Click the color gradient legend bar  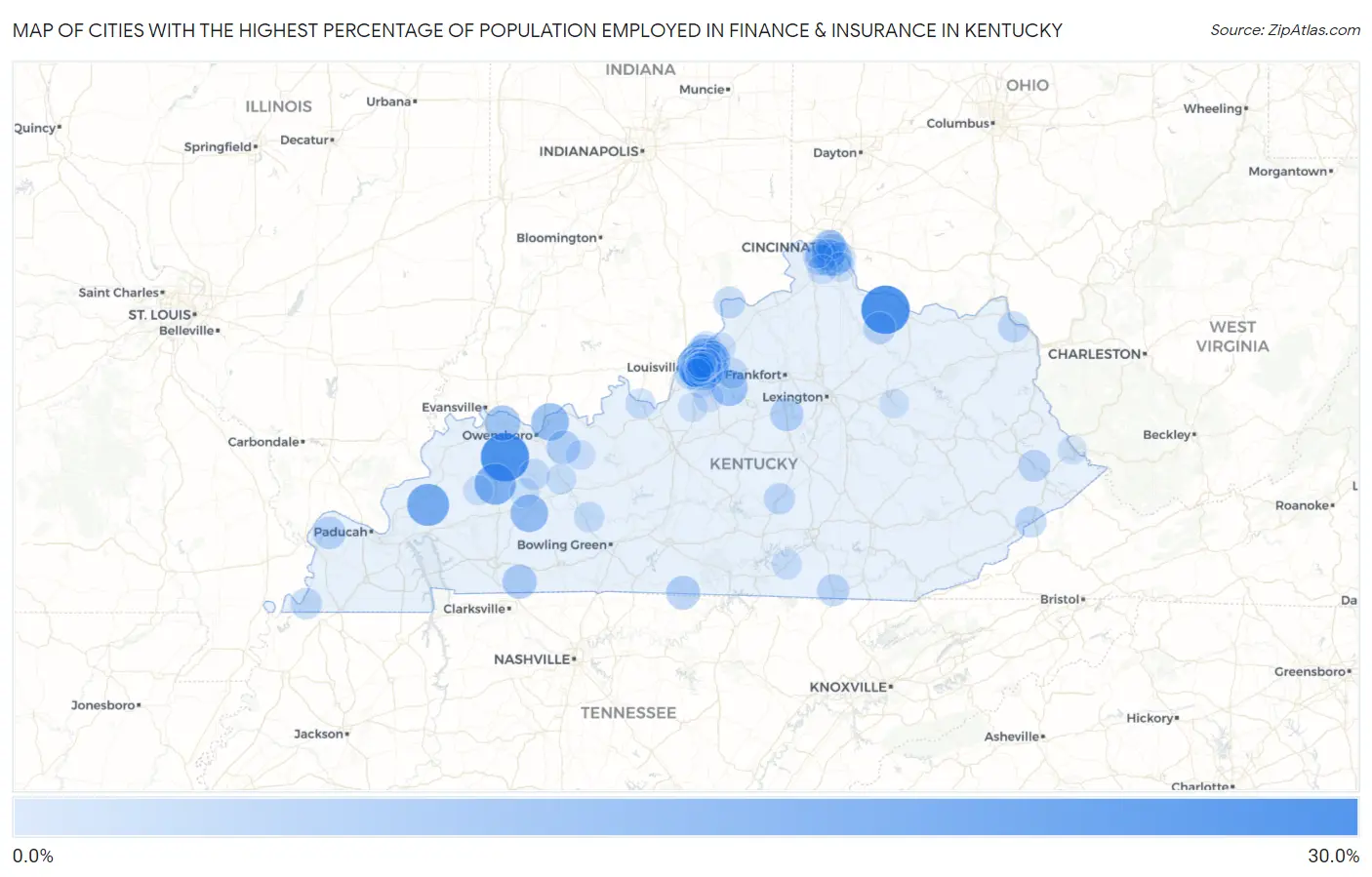point(685,817)
